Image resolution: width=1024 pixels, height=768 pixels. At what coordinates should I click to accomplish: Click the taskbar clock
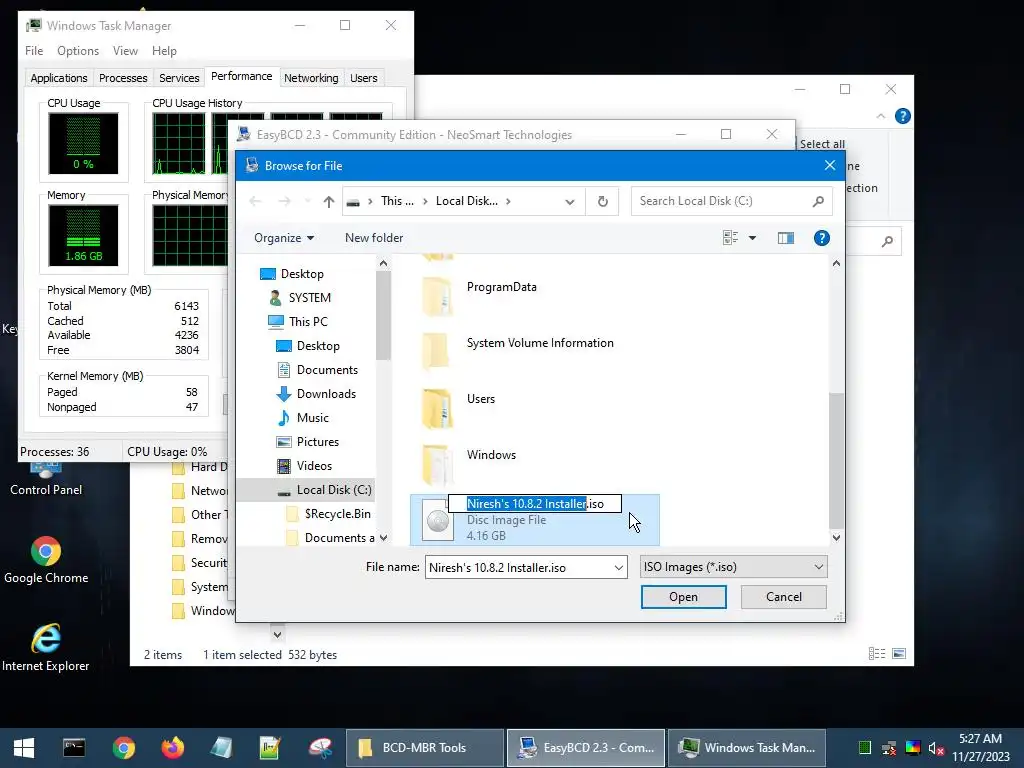coord(980,748)
